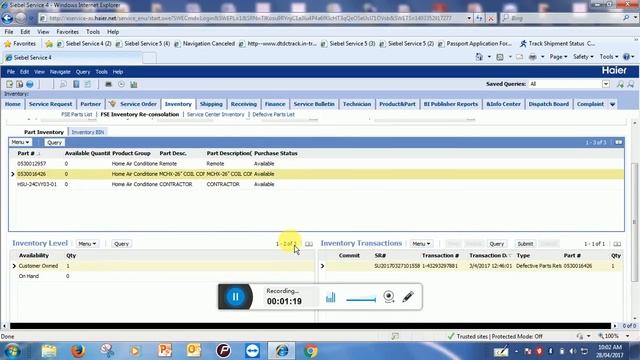
Task: Open the Inventory Transactions Menu dropdown
Action: [x=421, y=244]
